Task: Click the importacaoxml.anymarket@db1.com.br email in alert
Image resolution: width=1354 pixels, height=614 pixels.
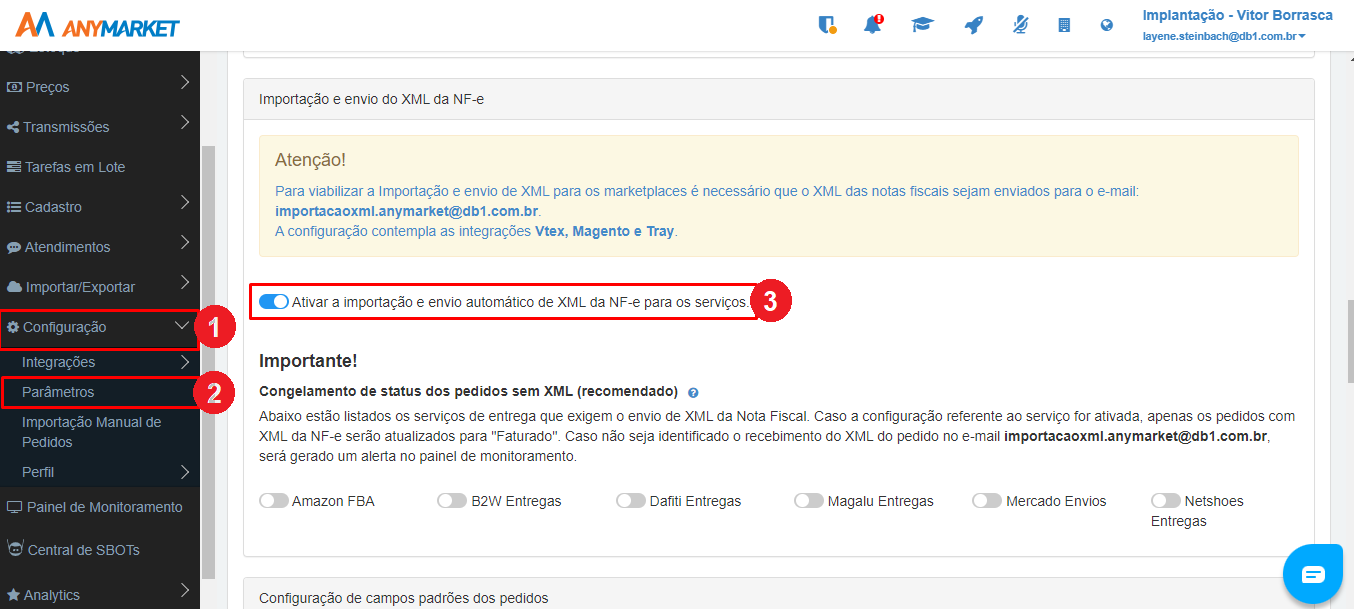Action: (407, 212)
